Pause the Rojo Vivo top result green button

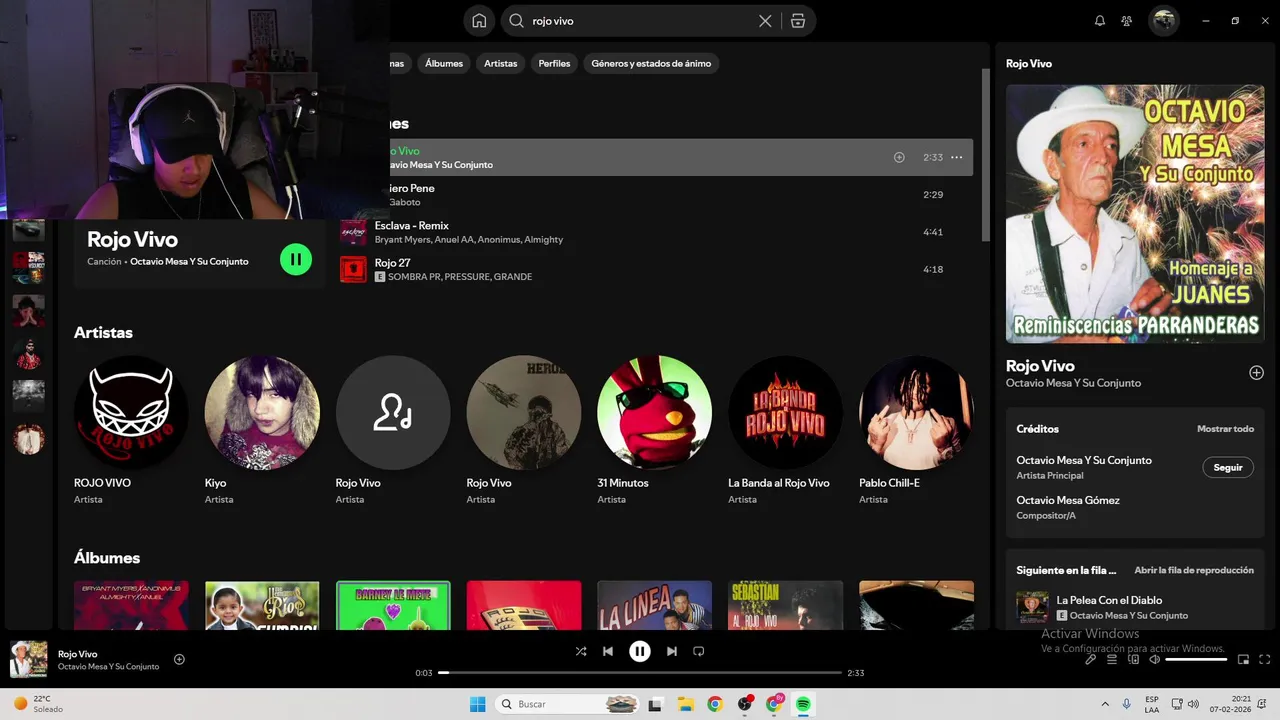point(296,259)
